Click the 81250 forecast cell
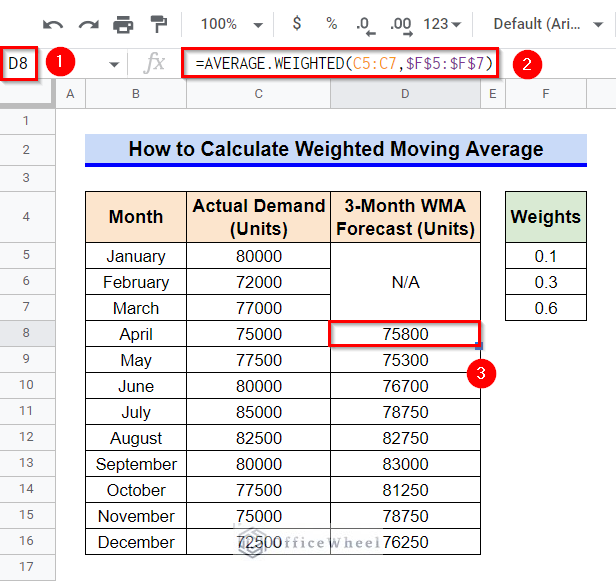This screenshot has height=581, width=616. 405,490
